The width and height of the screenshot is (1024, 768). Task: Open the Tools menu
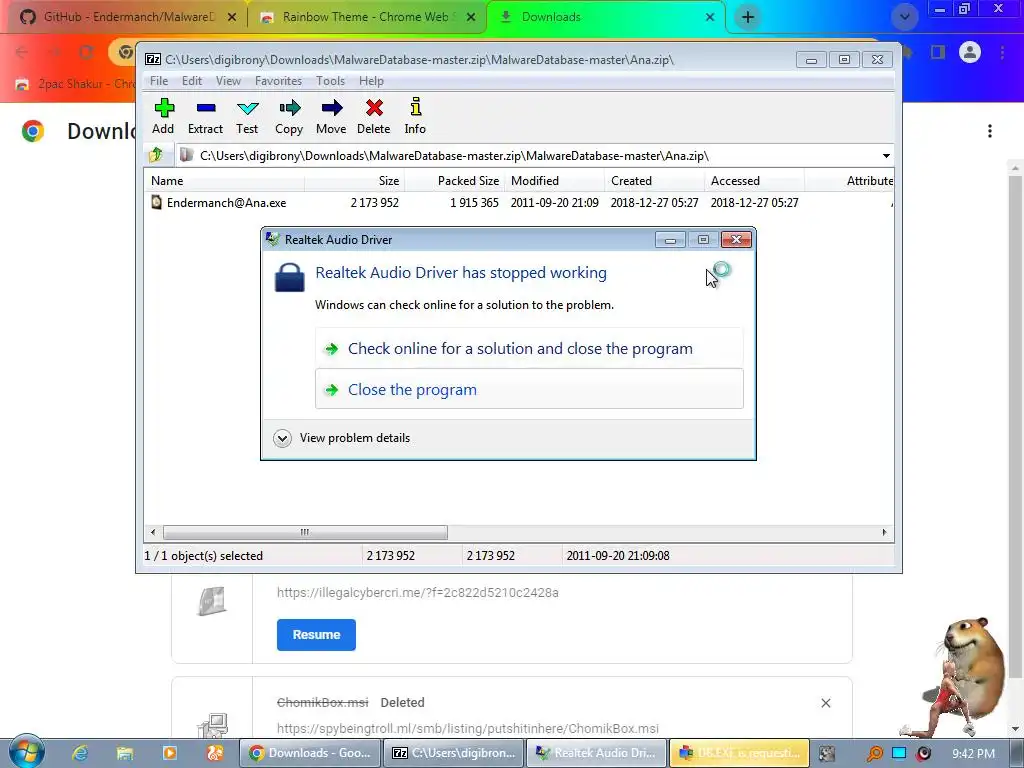(x=330, y=81)
